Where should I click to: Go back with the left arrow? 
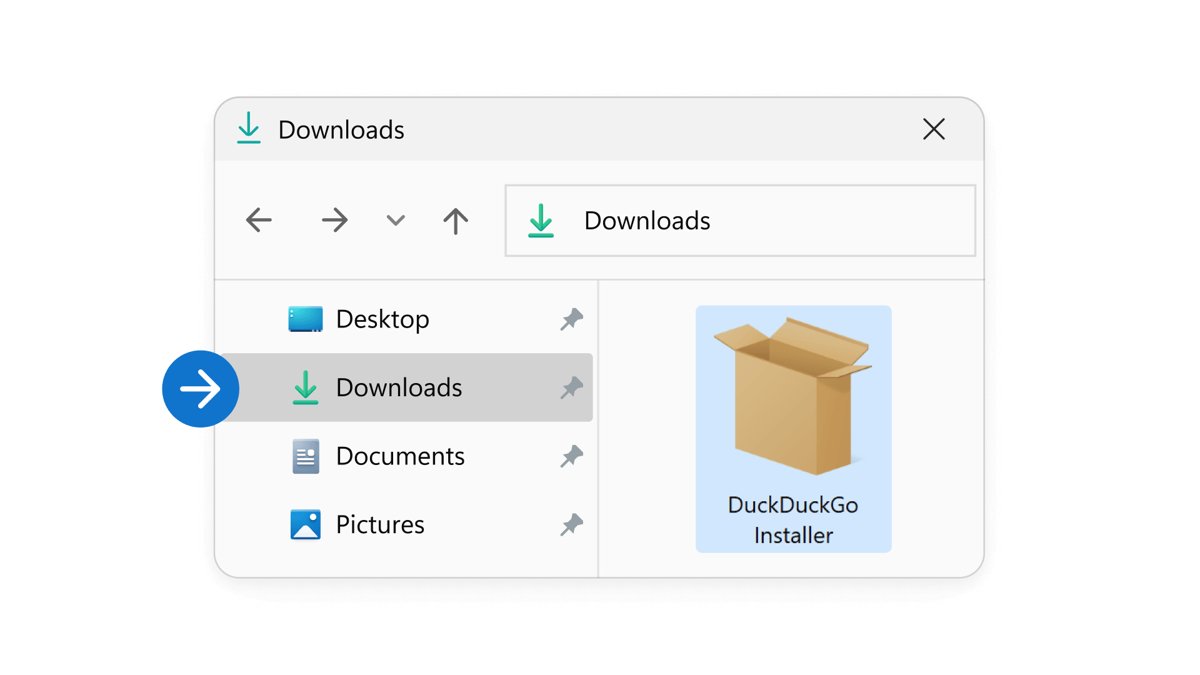tap(259, 220)
